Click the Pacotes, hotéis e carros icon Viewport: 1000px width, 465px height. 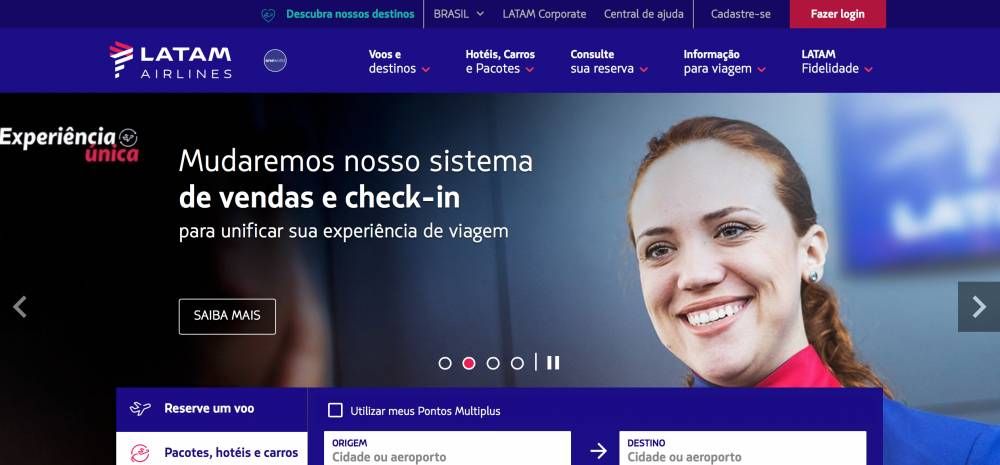pyautogui.click(x=140, y=453)
